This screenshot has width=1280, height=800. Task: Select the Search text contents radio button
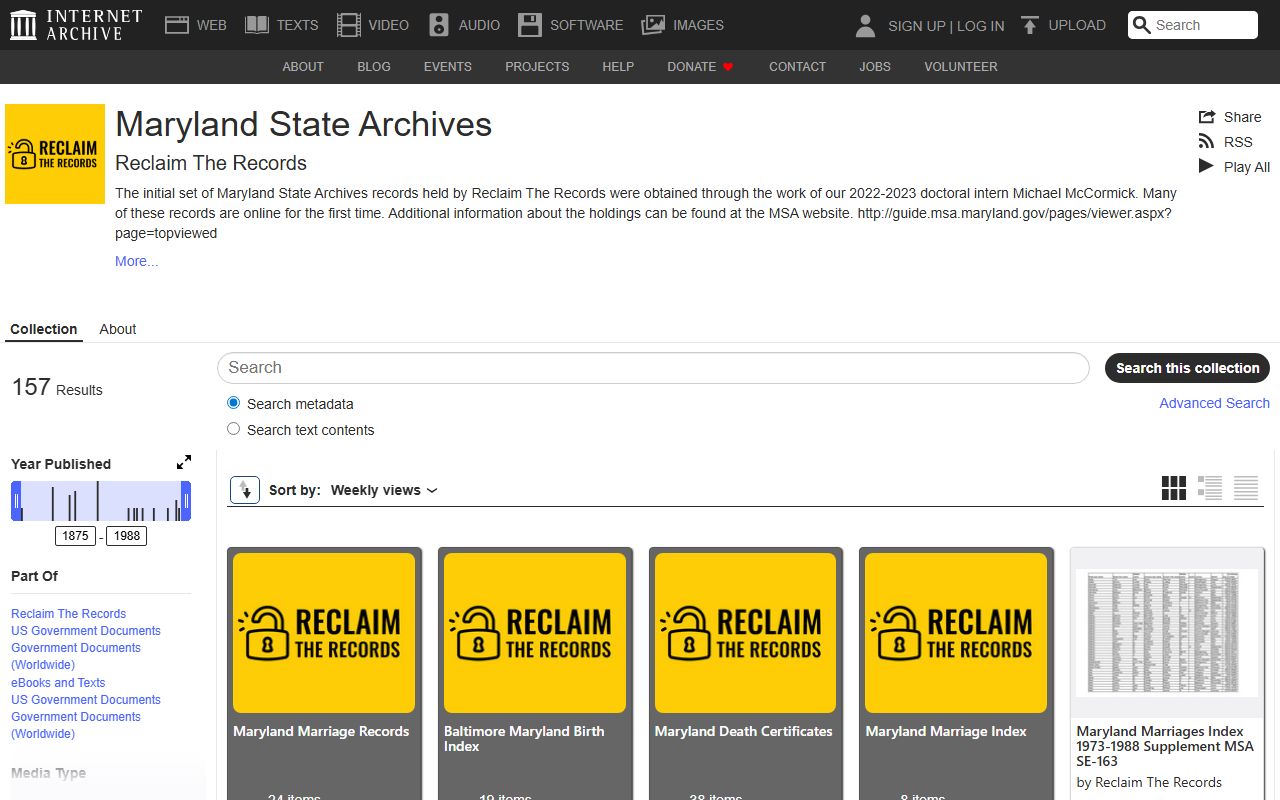[234, 429]
